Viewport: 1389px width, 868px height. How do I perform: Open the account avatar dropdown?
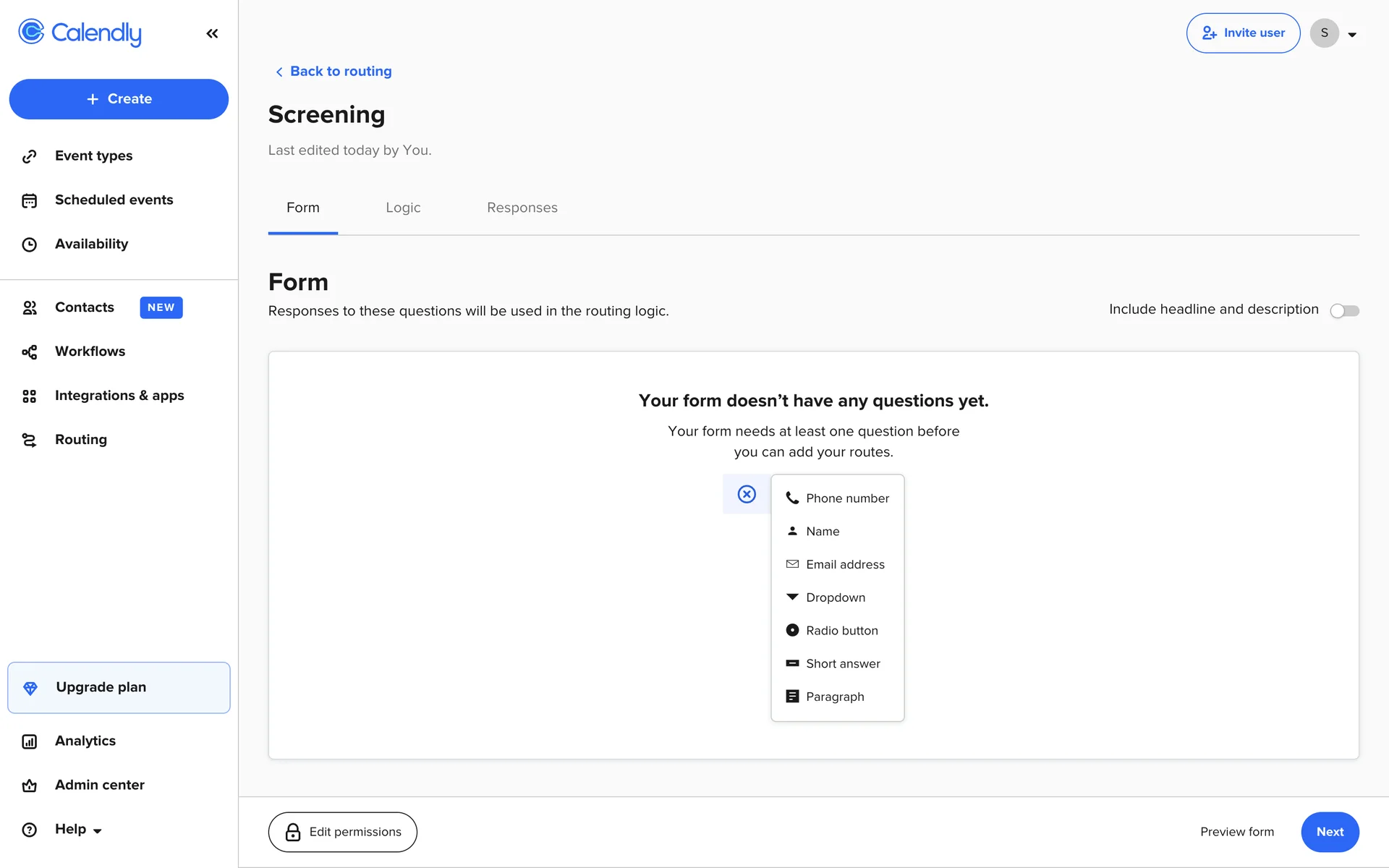click(1335, 33)
